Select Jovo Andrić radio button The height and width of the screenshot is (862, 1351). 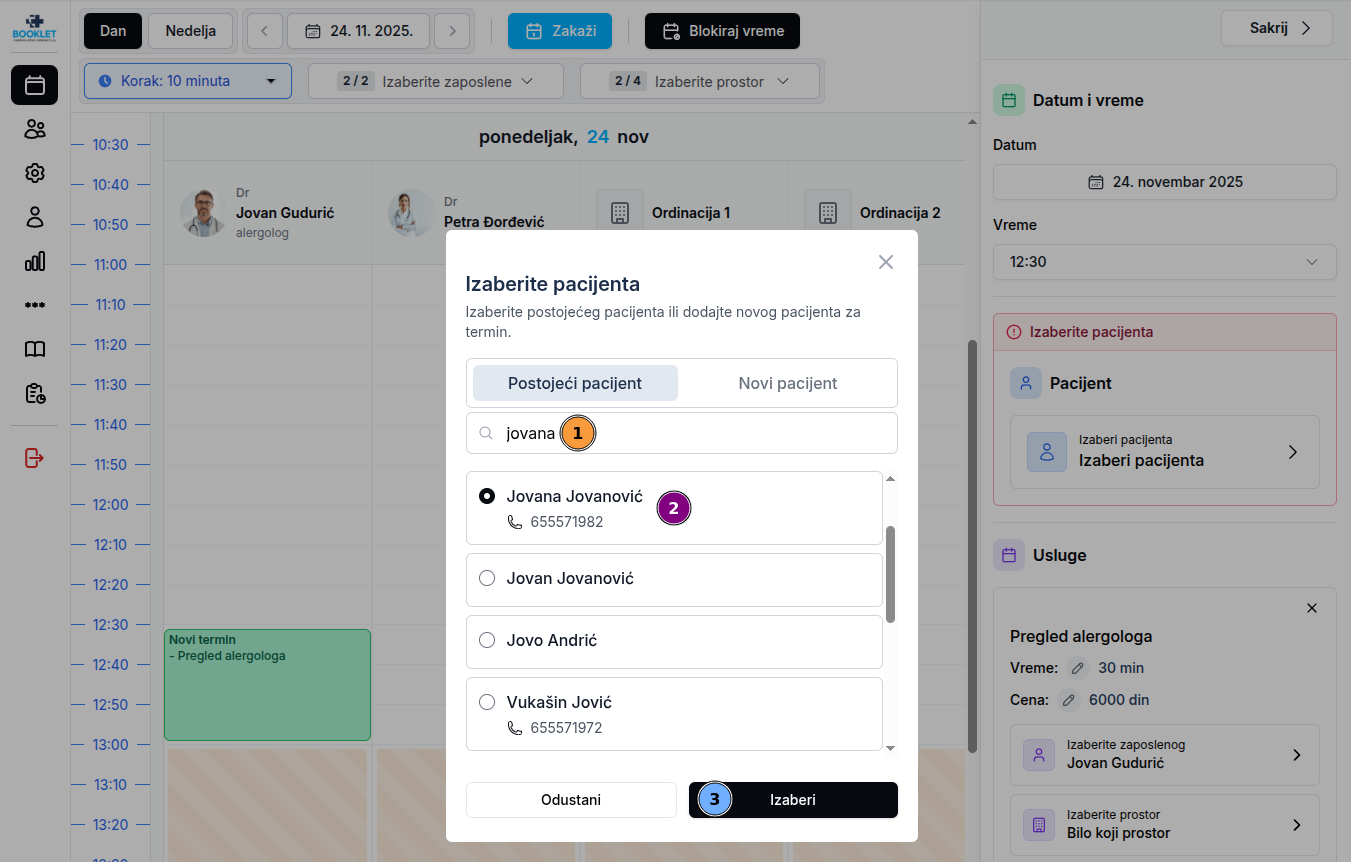487,640
